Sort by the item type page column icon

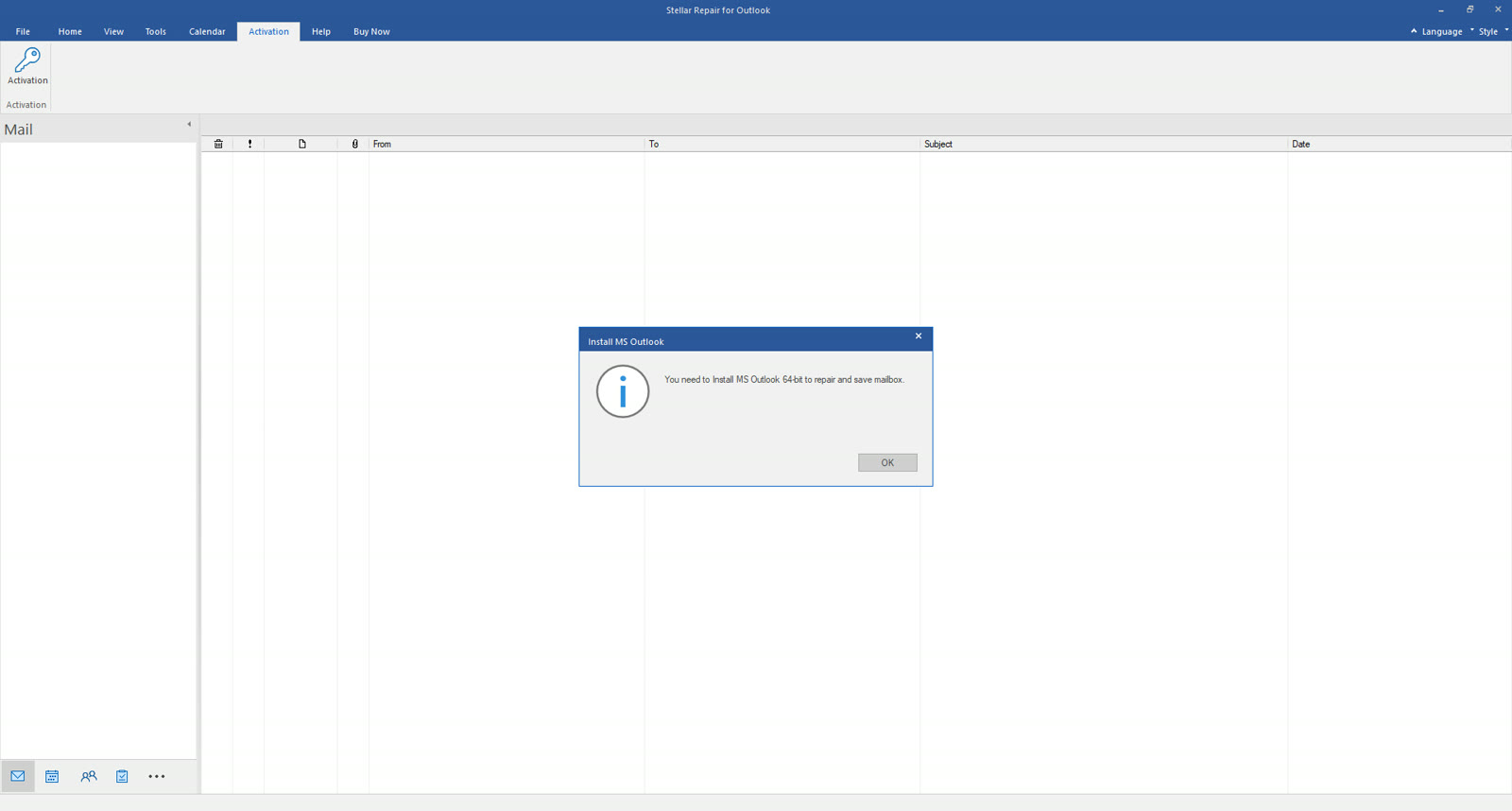point(302,144)
